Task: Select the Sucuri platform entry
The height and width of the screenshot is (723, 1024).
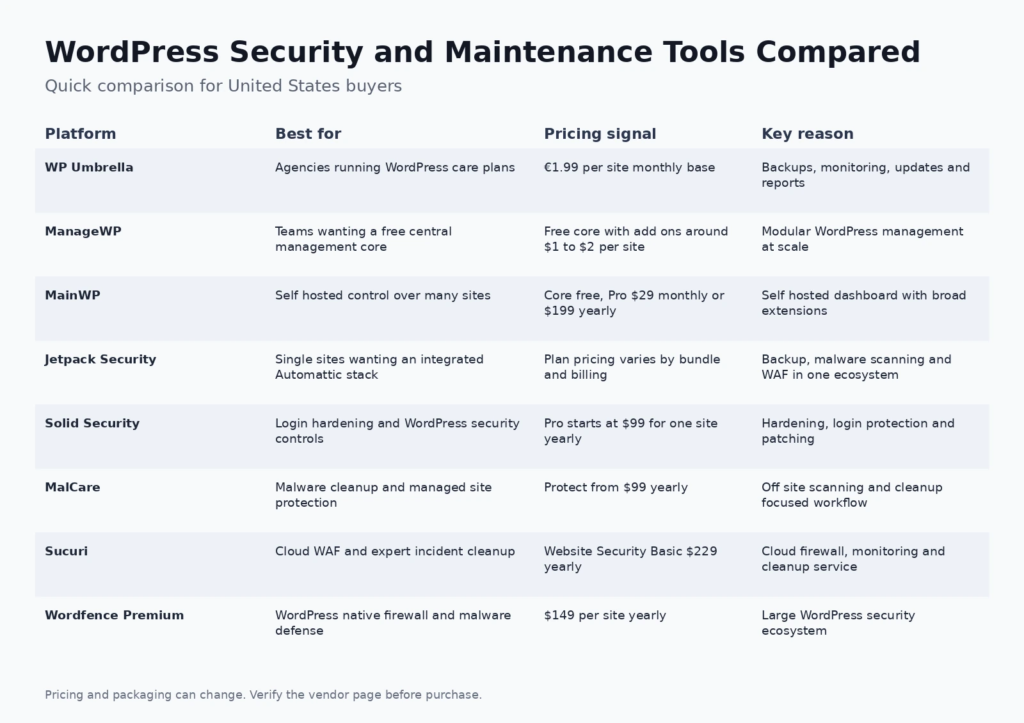Action: point(66,551)
